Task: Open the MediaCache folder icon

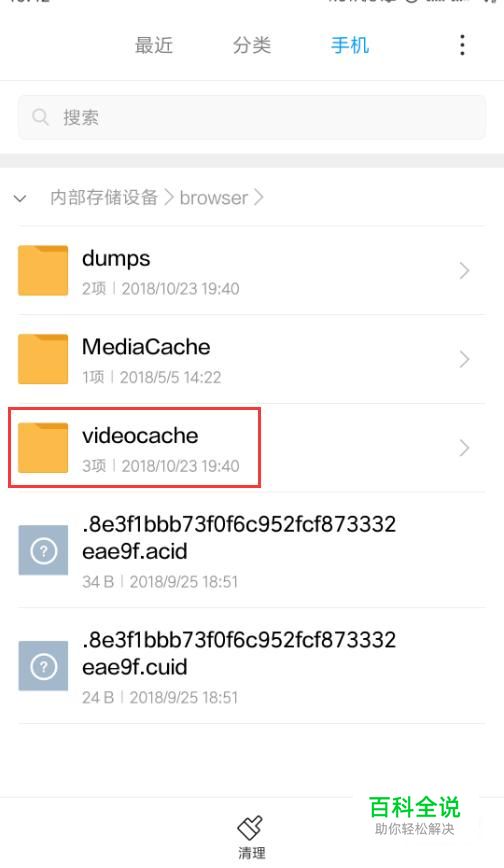Action: (43, 359)
